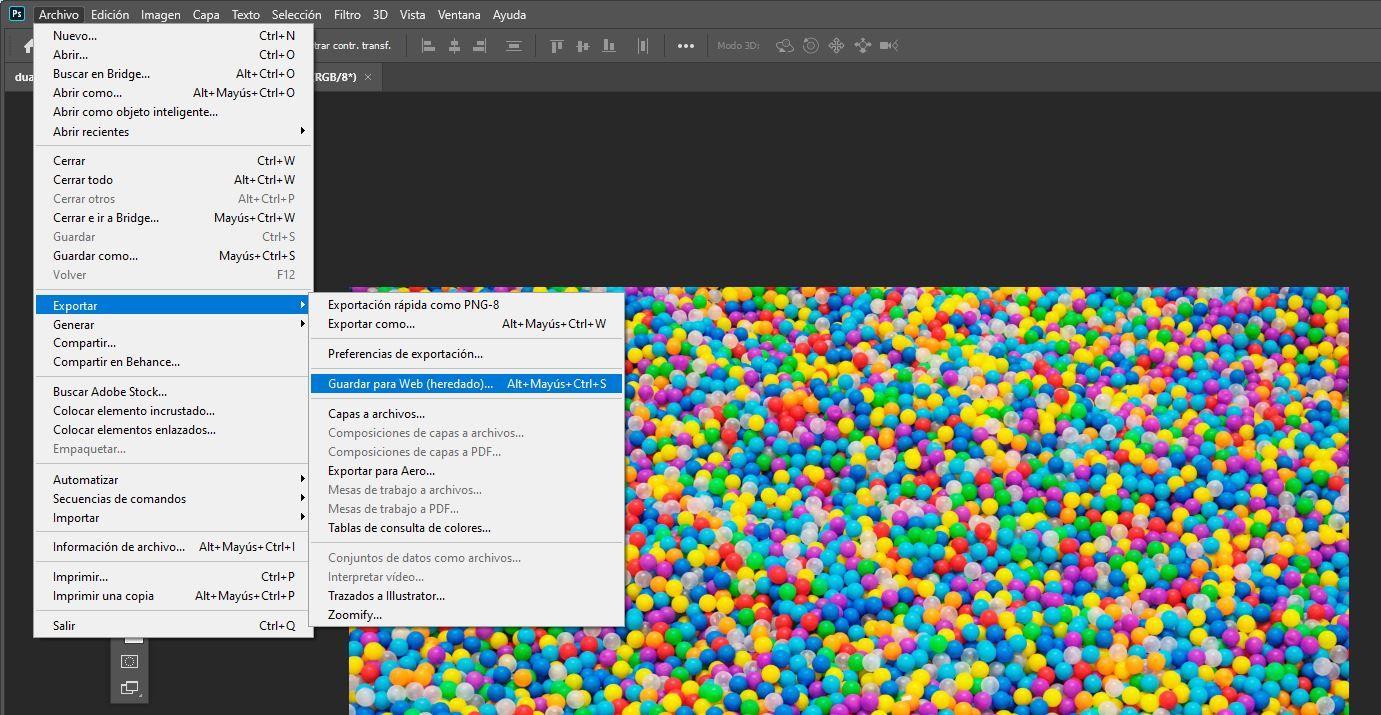The image size is (1381, 715).
Task: Choose Nuevo... from Archivo menu
Action: (174, 36)
